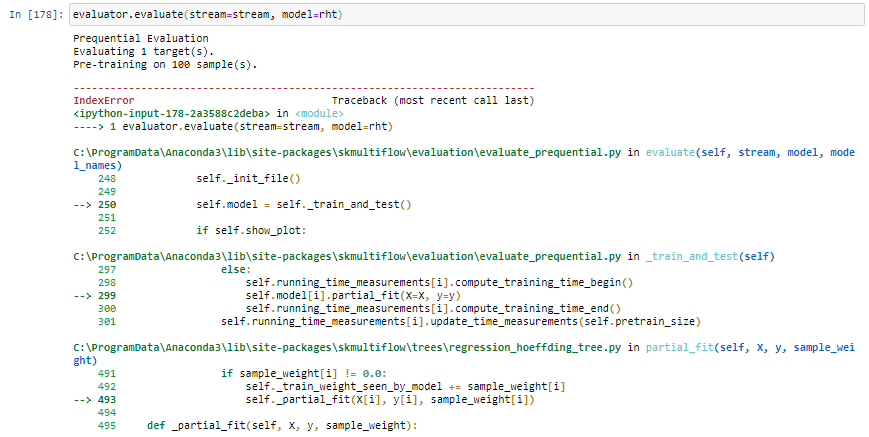The width and height of the screenshot is (869, 437).
Task: Click the _train_and_test(self) function name
Action: tap(710, 256)
